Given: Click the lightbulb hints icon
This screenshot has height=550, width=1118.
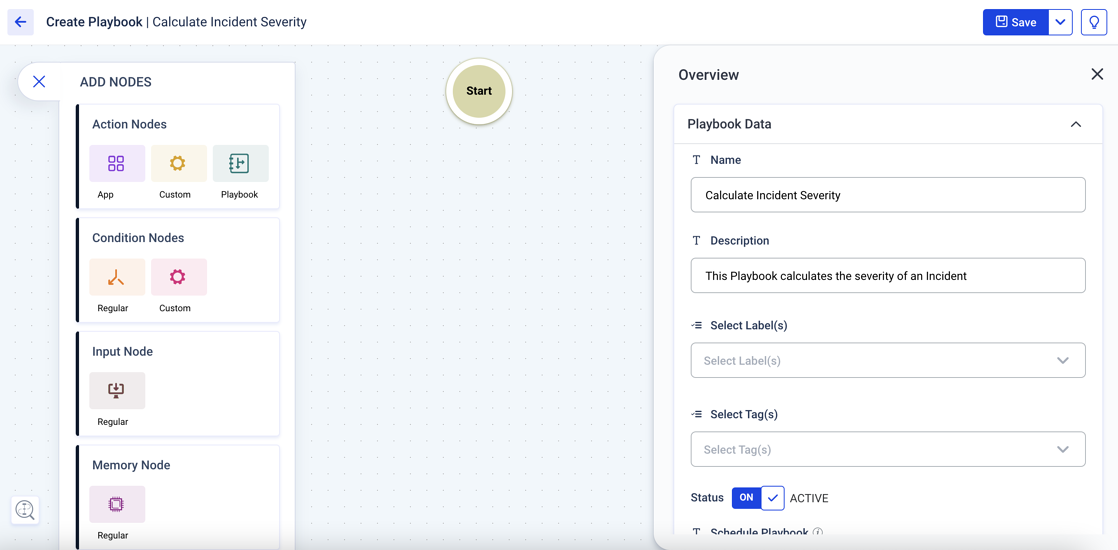Looking at the screenshot, I should (x=1093, y=22).
